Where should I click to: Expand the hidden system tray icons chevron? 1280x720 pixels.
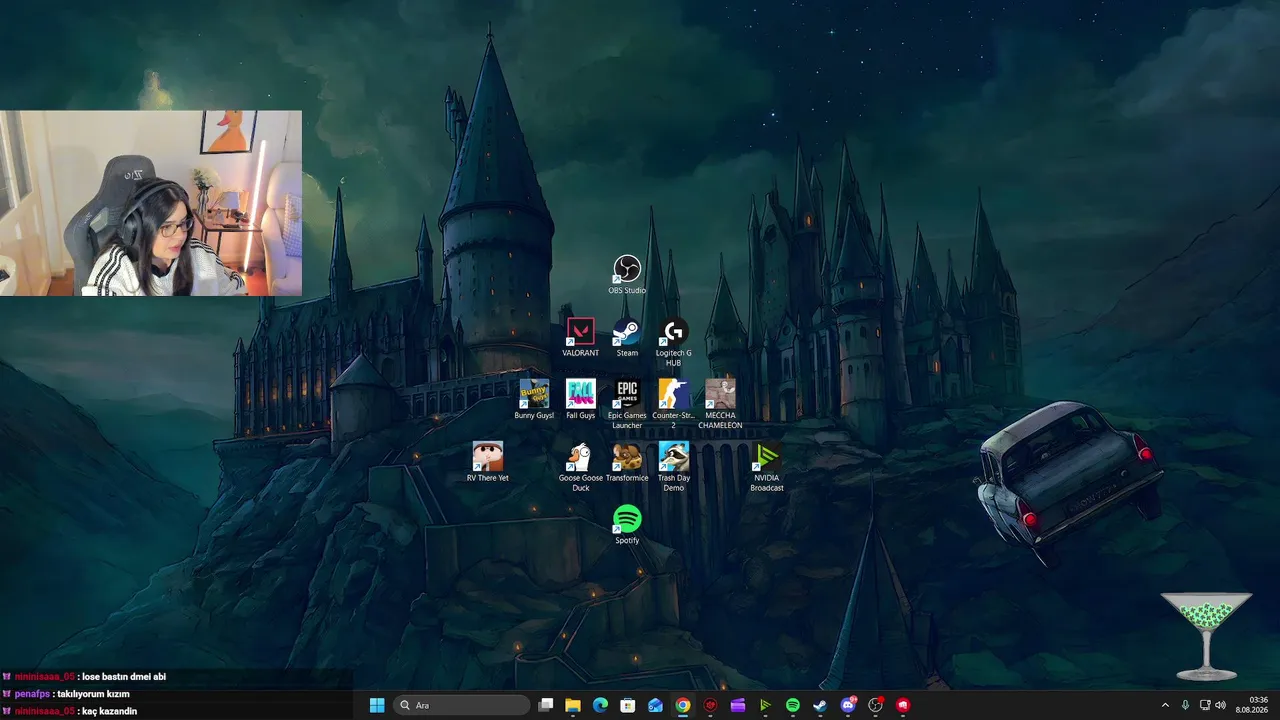coord(1165,705)
